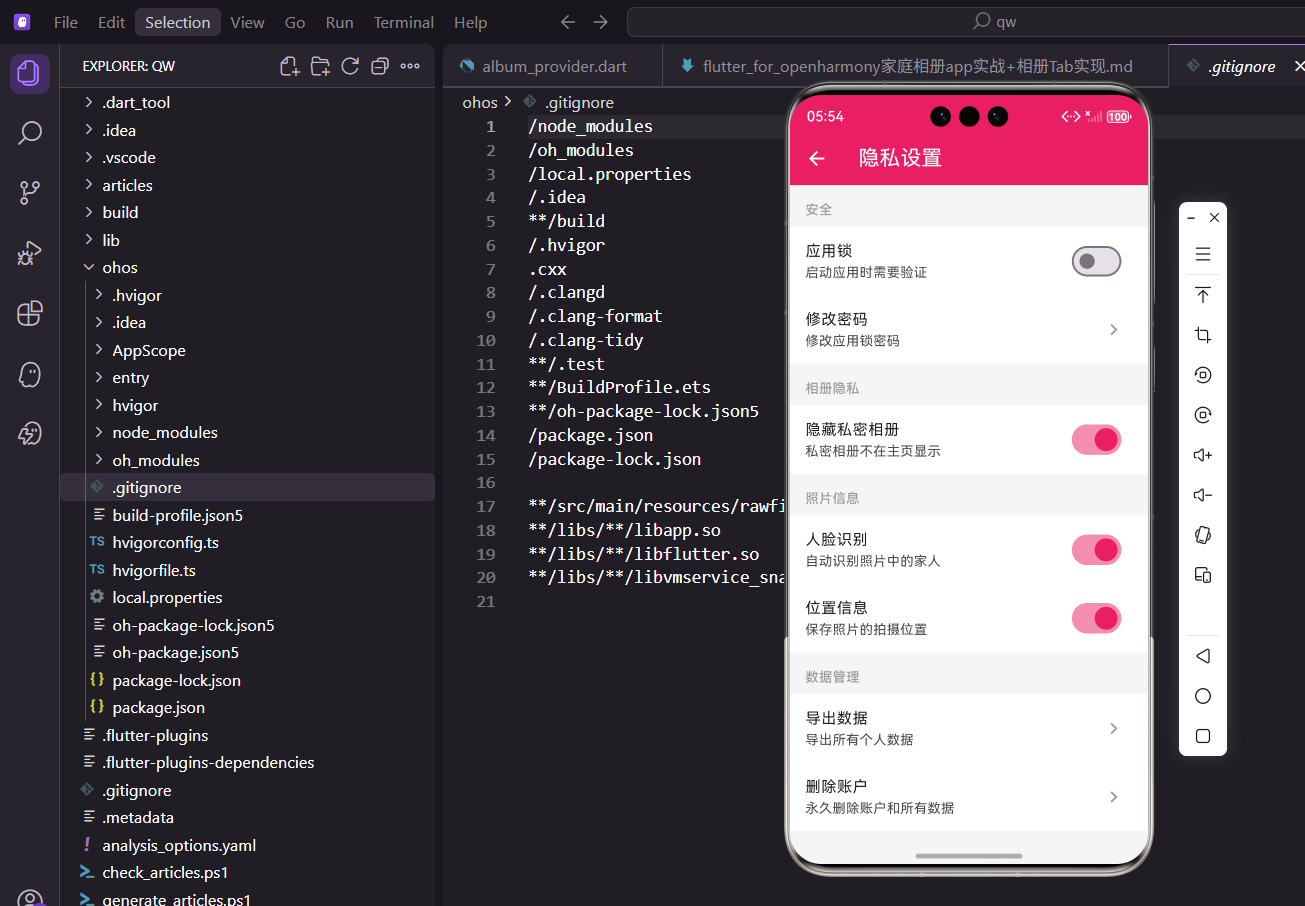The width and height of the screenshot is (1305, 906).
Task: Open the Selection menu
Action: click(178, 22)
